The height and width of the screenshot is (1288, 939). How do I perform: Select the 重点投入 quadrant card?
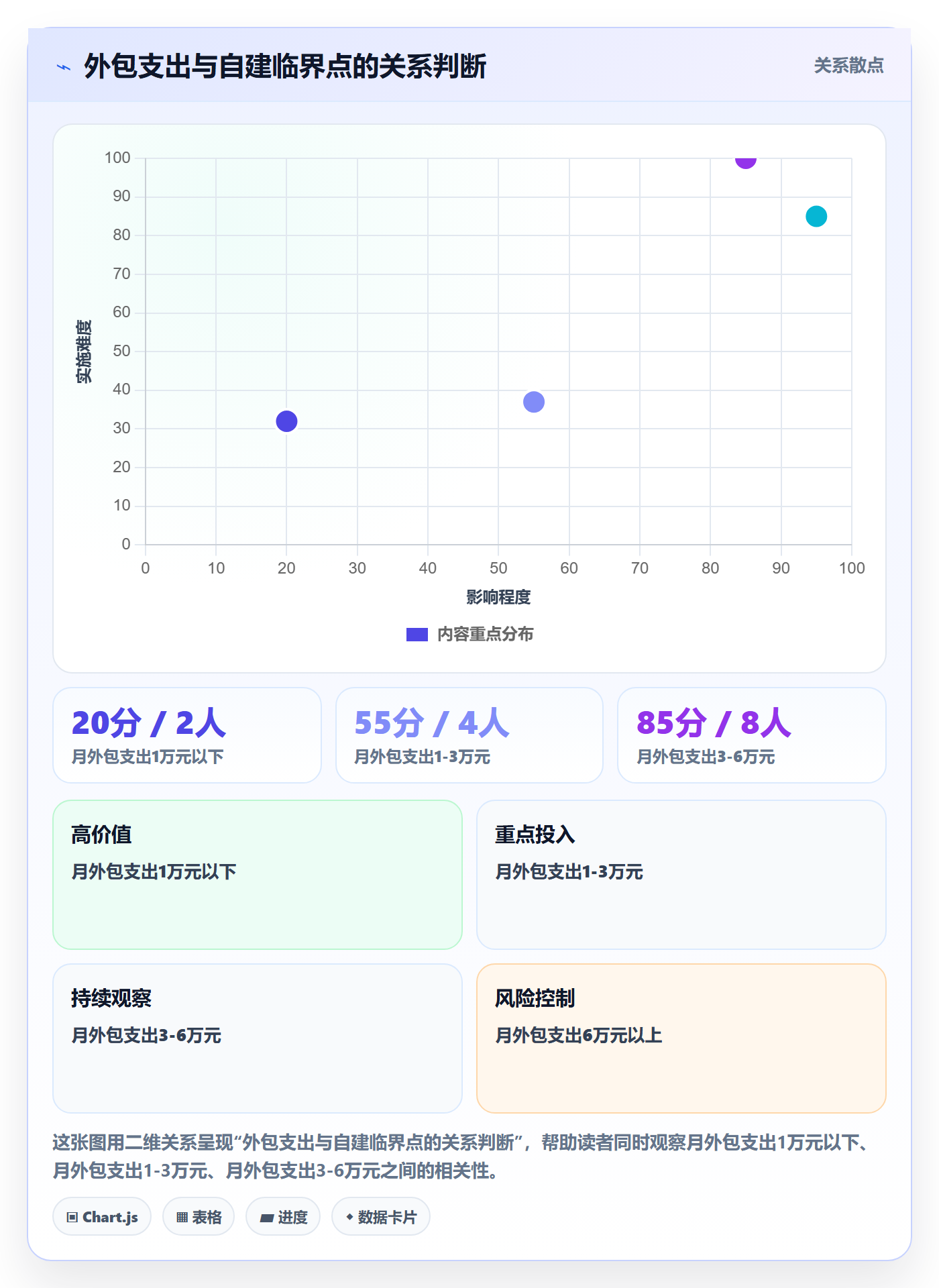[681, 875]
